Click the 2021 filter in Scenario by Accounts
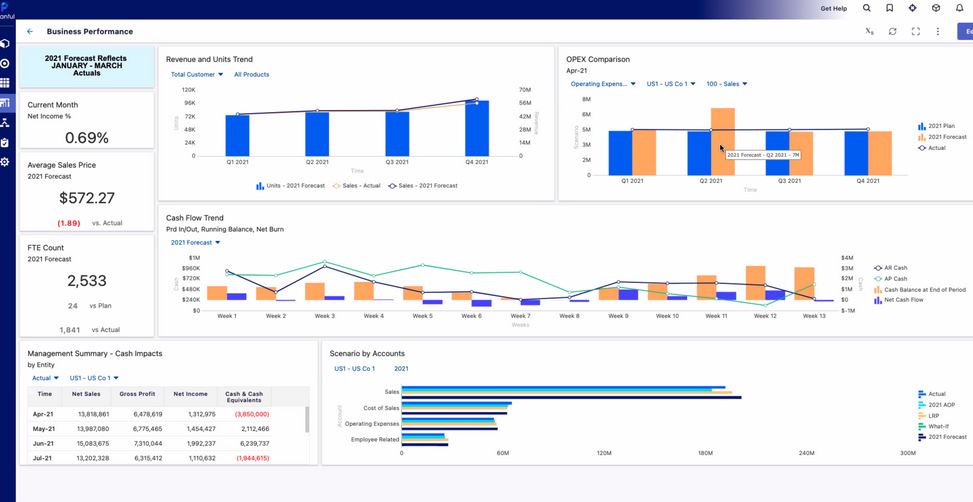This screenshot has width=973, height=502. [x=401, y=369]
